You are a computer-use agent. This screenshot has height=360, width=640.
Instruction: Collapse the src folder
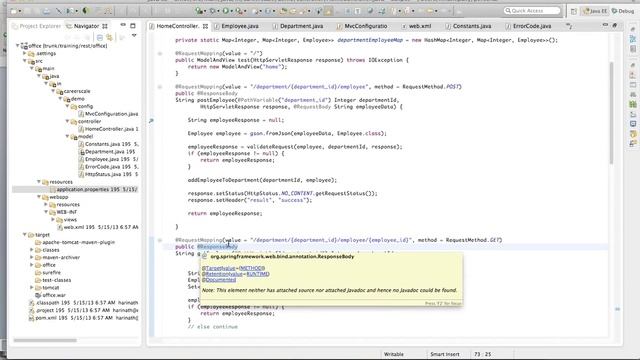(24, 61)
